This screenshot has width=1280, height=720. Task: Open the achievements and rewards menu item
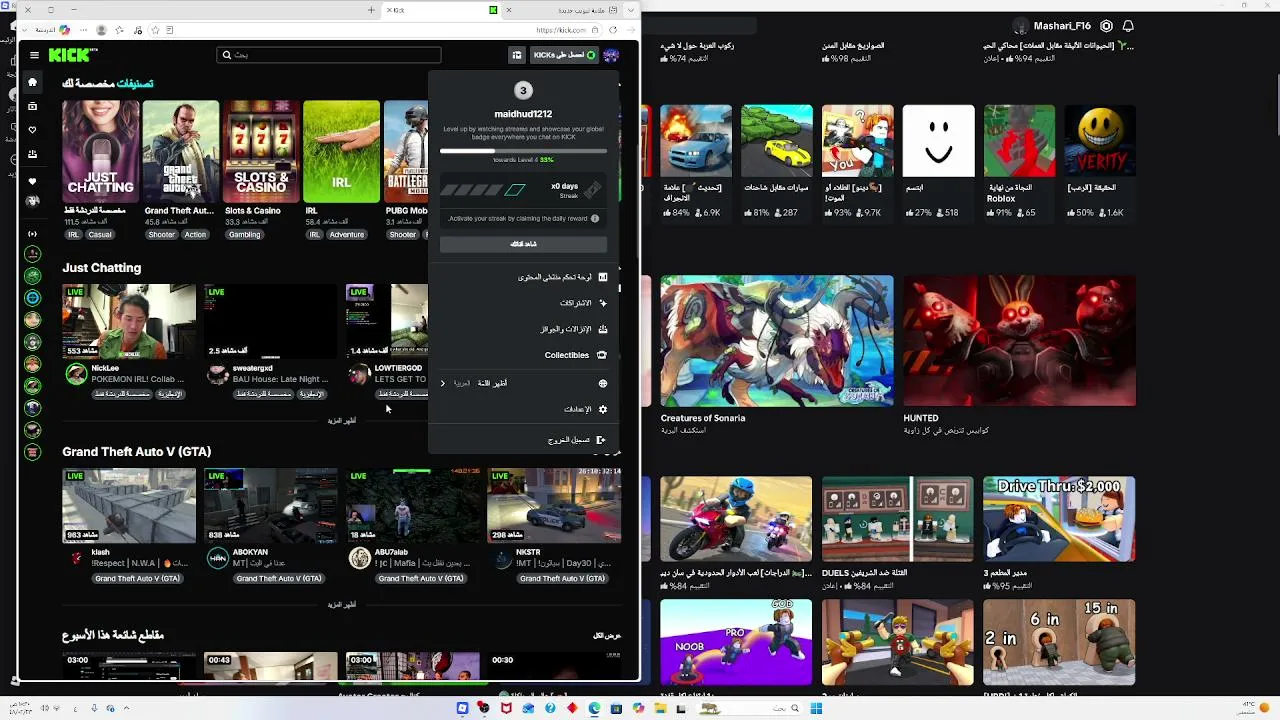(x=523, y=329)
